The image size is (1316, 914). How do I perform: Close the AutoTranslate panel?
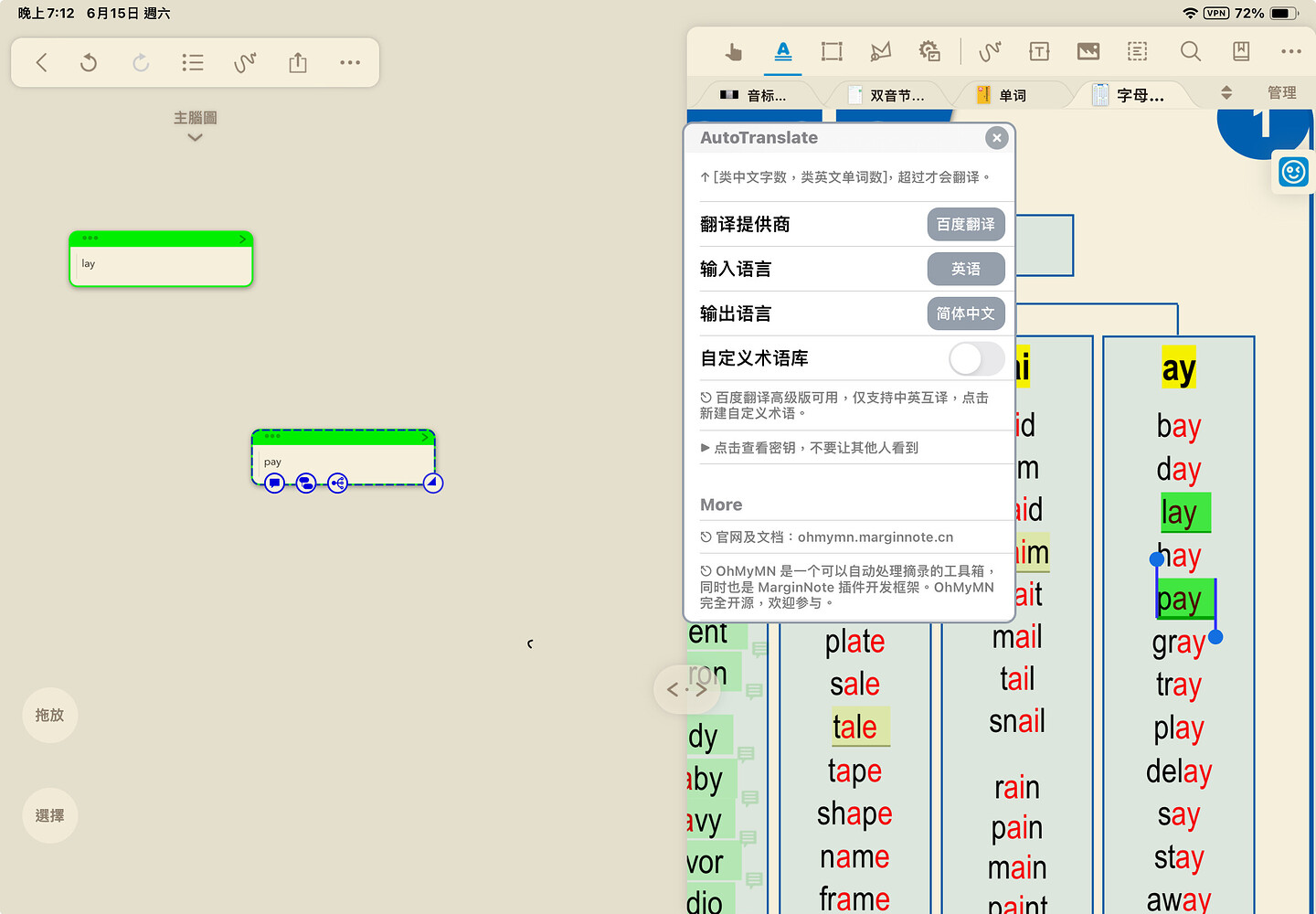click(997, 138)
